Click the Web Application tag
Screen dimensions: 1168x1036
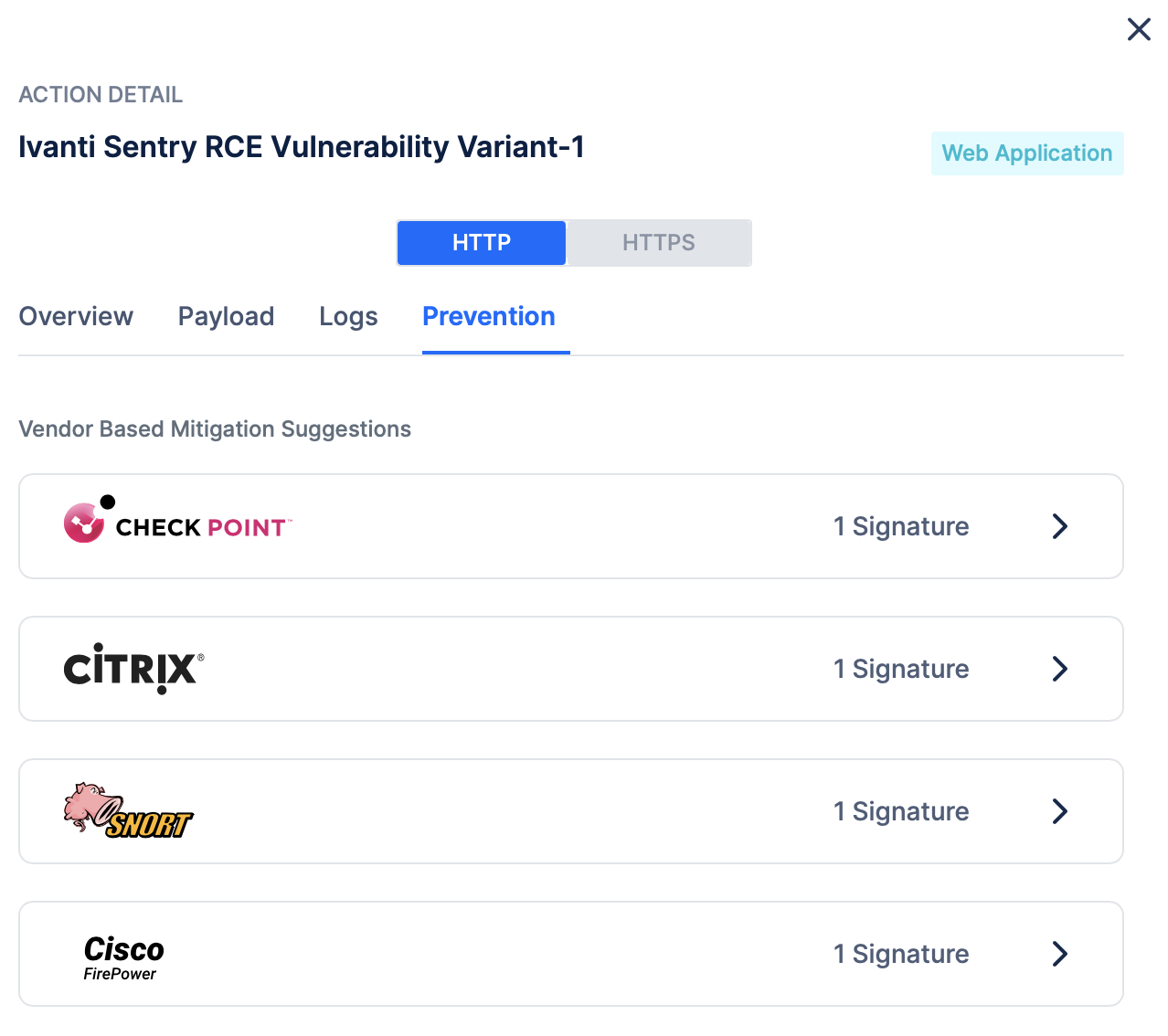point(1027,153)
